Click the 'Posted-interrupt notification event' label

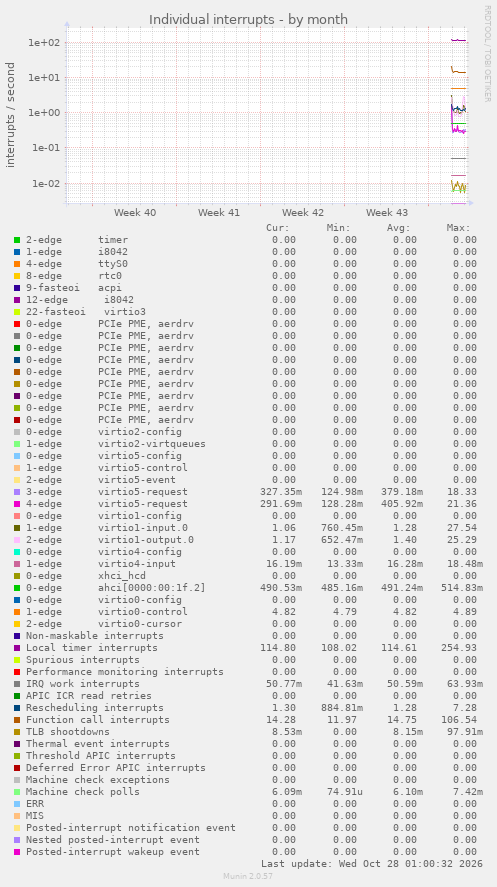click(131, 828)
